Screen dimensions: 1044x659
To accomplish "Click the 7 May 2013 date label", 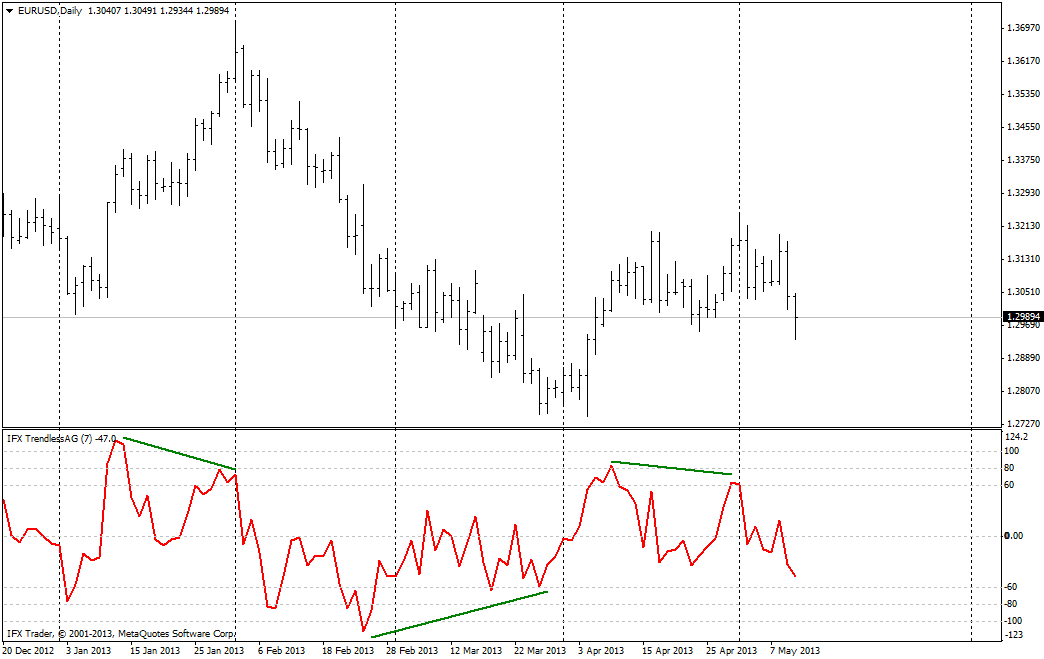I will (795, 651).
